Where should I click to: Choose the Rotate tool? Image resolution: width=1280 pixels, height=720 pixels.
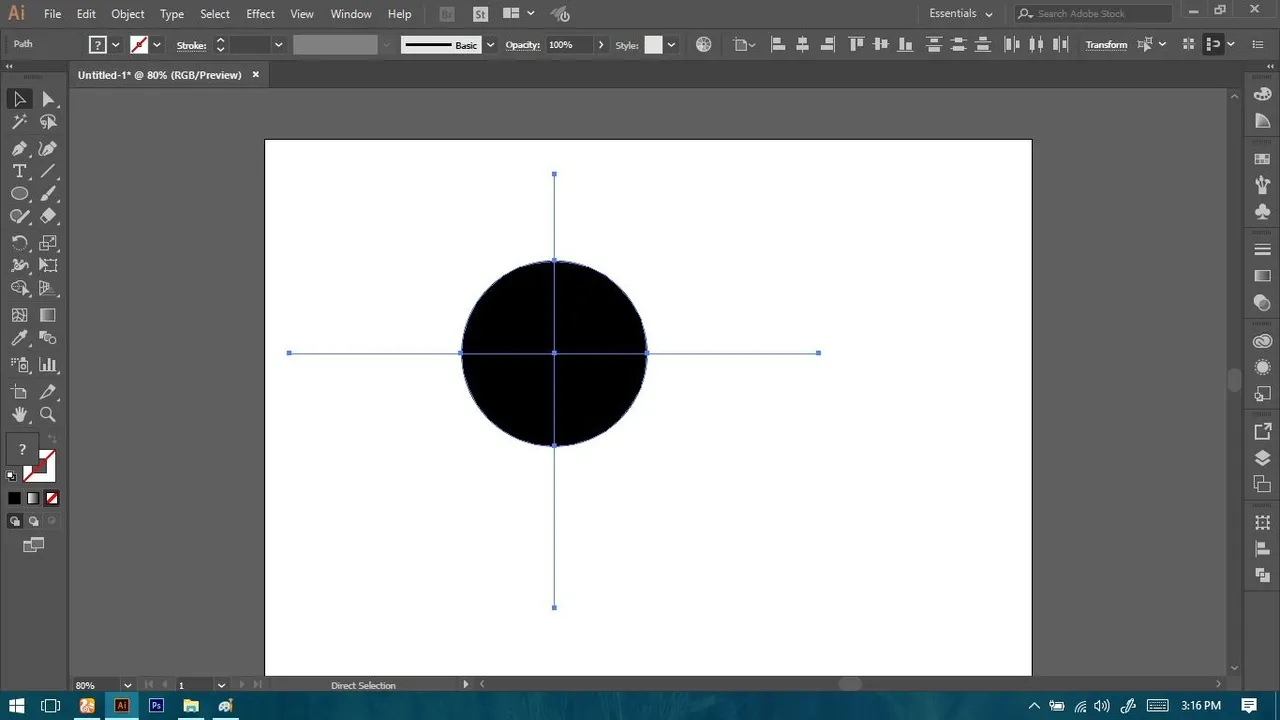click(19, 243)
